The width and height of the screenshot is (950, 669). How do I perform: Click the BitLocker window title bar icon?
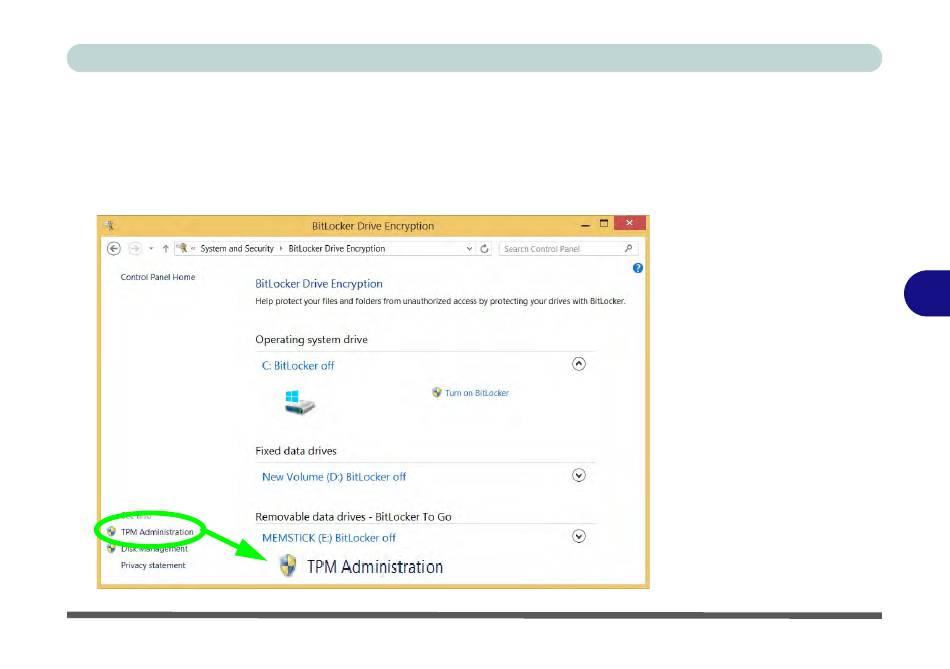tap(110, 225)
